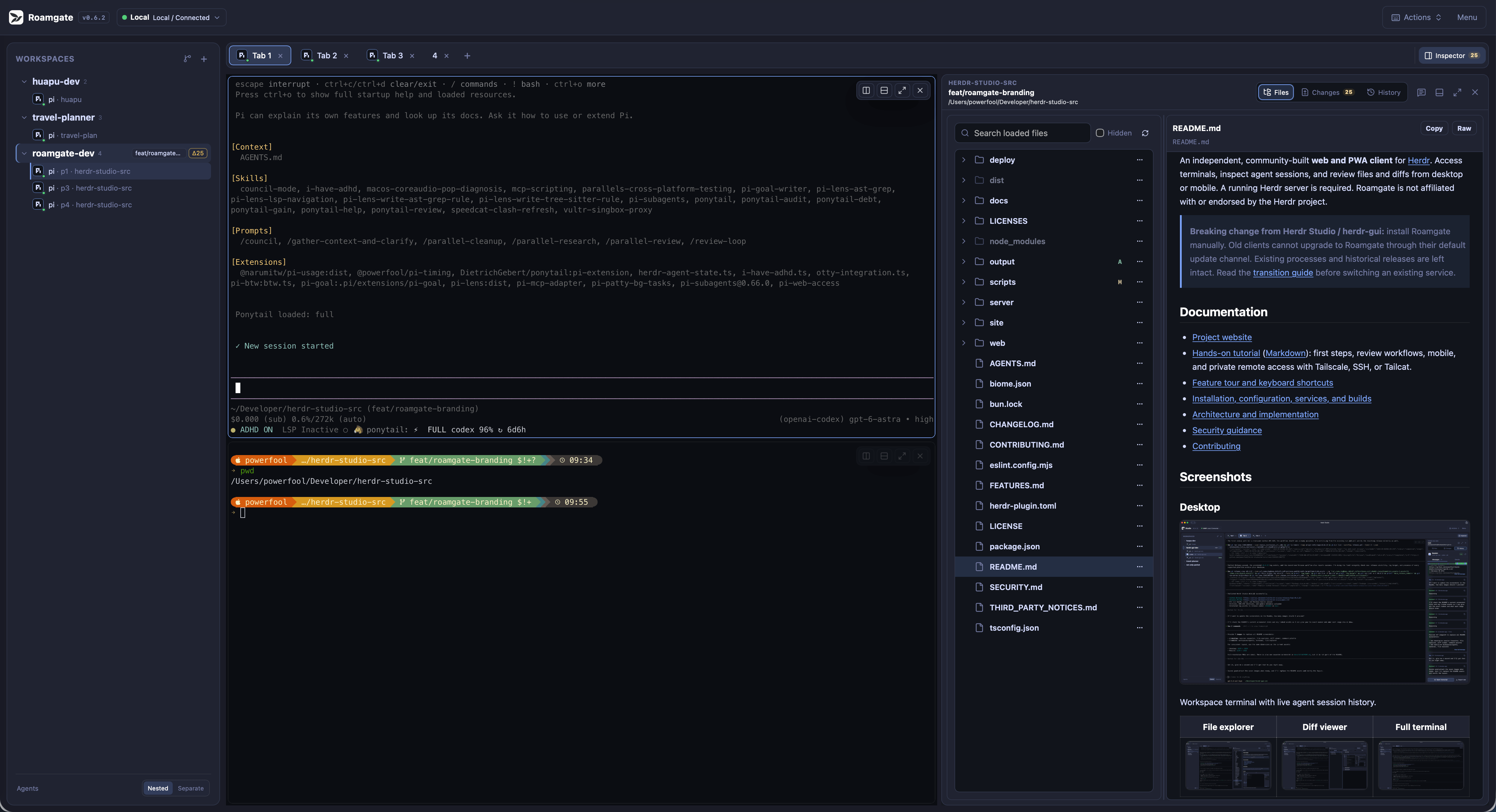The image size is (1496, 812).
Task: Open the Changes tab in inspector
Action: pos(1327,92)
